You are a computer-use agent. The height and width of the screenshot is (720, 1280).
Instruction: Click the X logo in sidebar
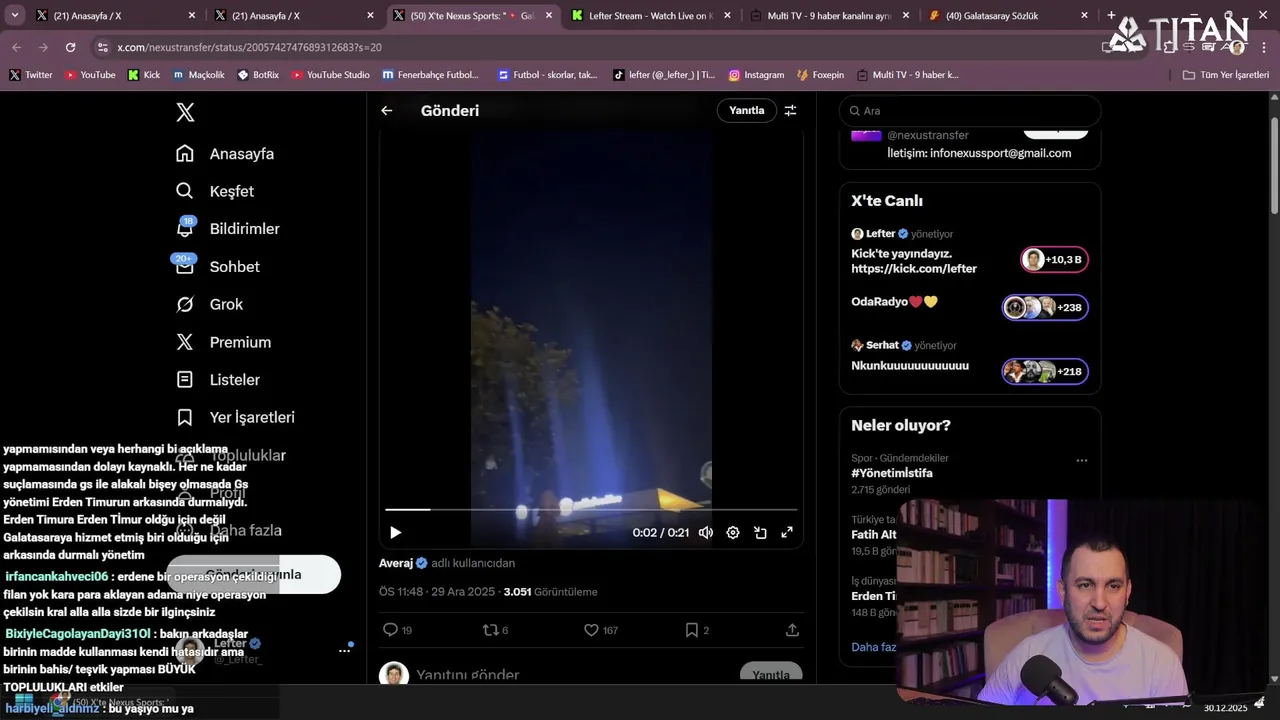coord(185,112)
